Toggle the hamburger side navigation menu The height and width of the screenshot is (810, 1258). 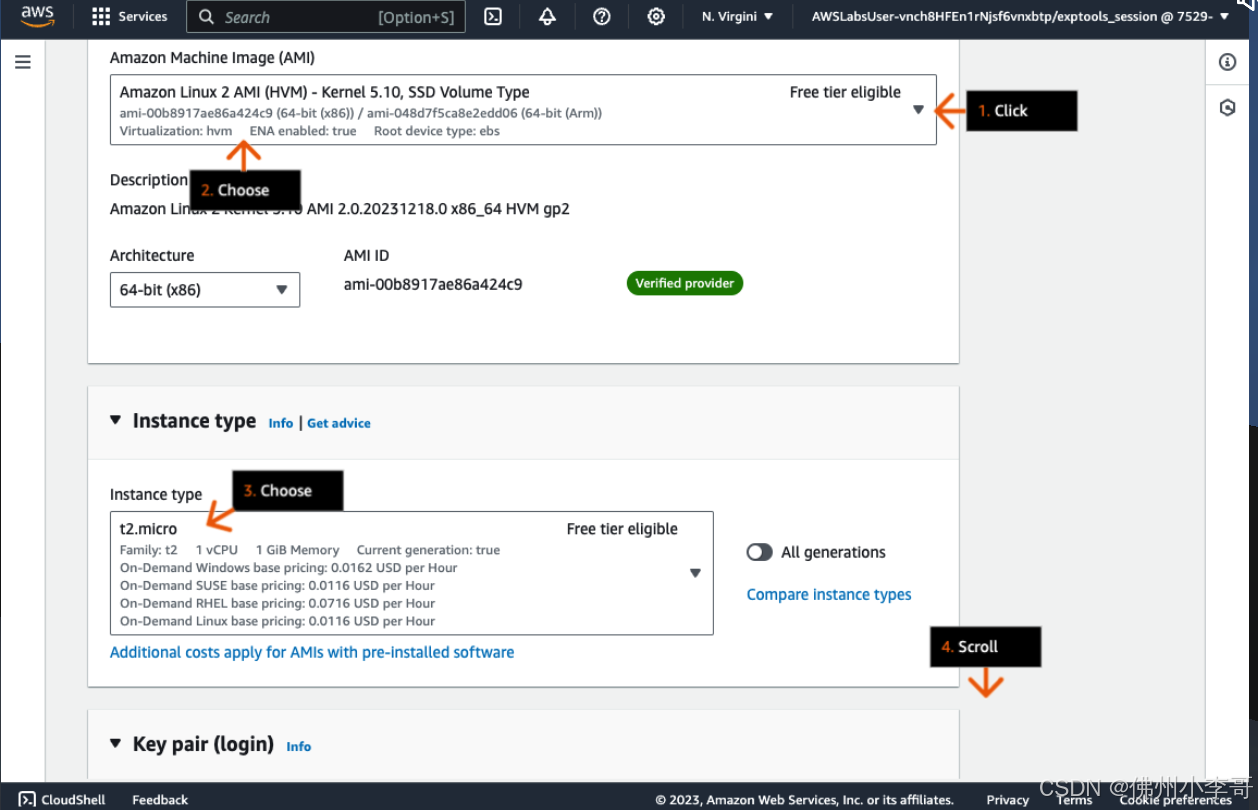click(x=23, y=62)
